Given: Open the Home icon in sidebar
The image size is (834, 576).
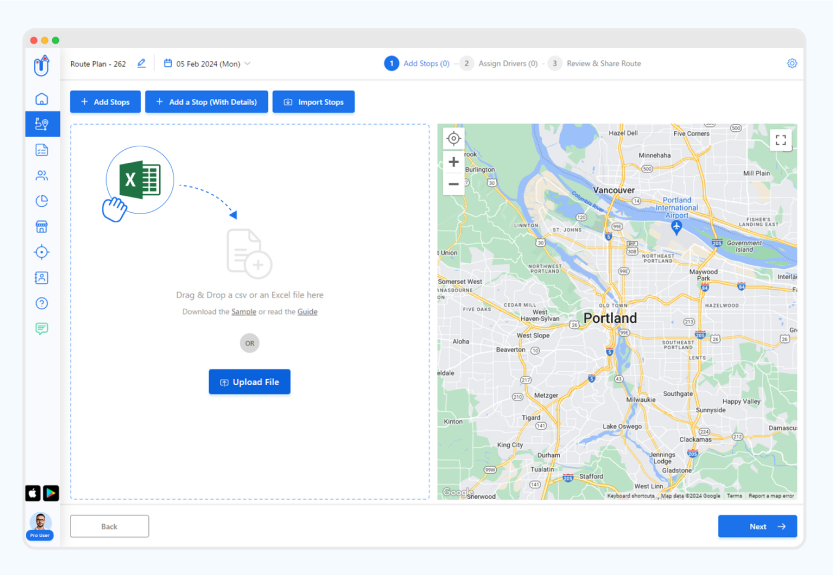Looking at the screenshot, I should pyautogui.click(x=41, y=99).
